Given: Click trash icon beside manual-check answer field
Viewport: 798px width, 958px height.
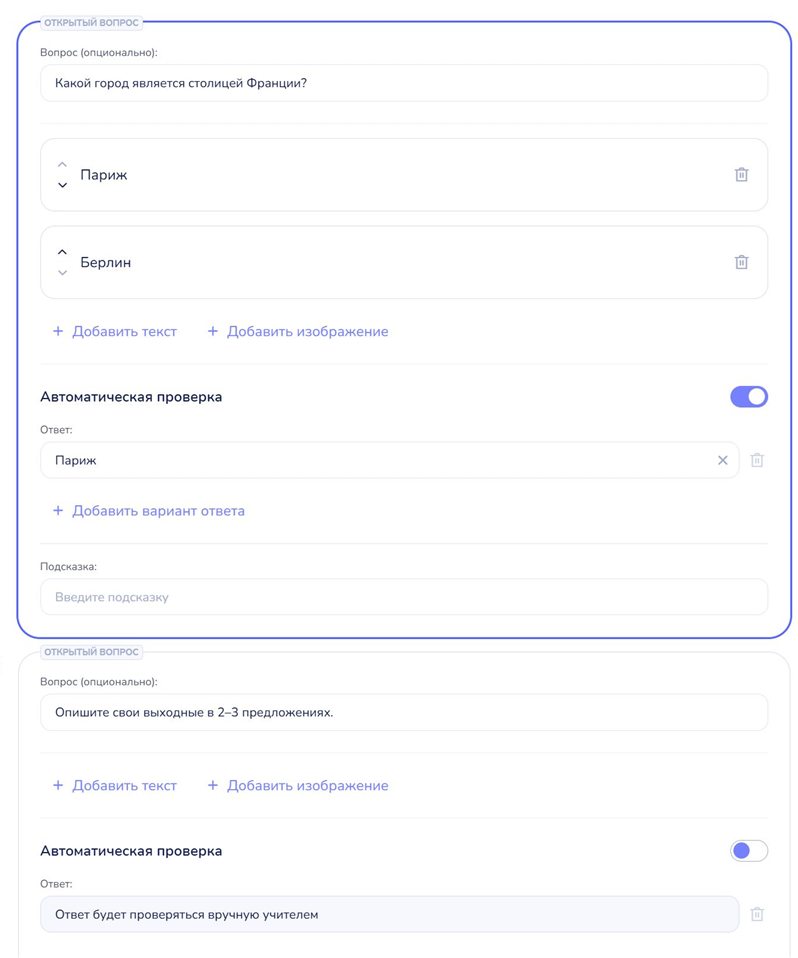Looking at the screenshot, I should tap(757, 914).
